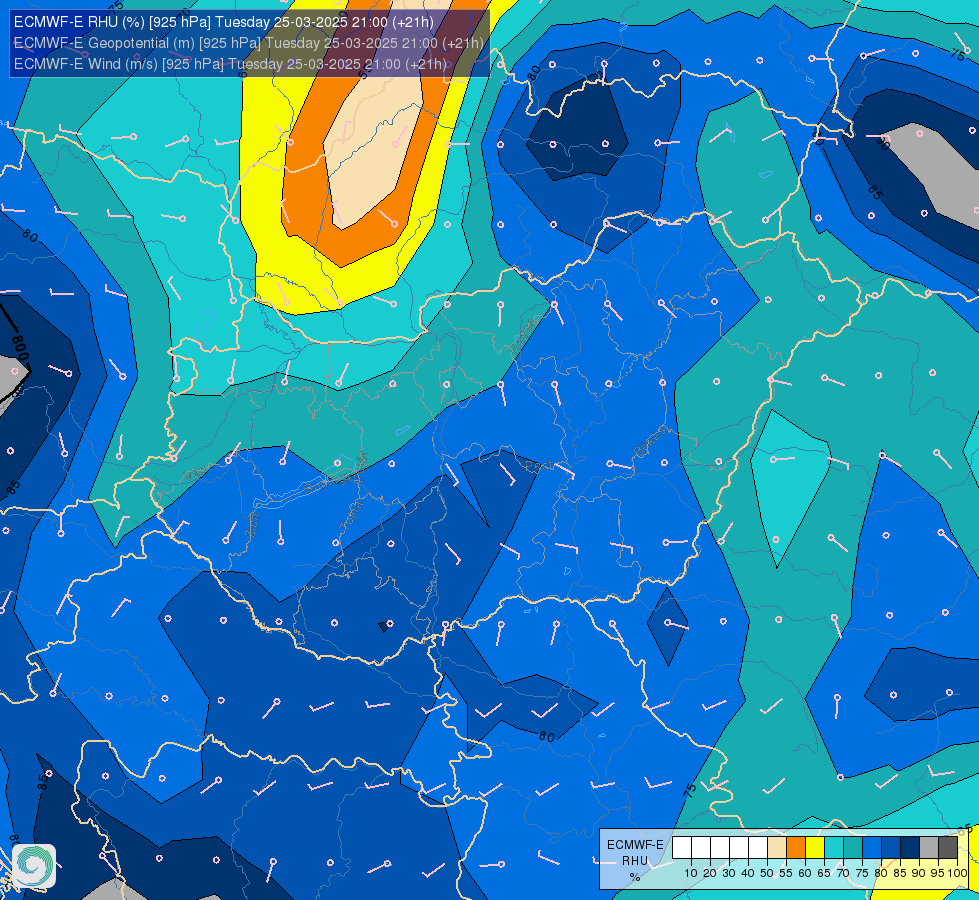Pick the dark gray 95–100% legend swatch
The width and height of the screenshot is (979, 900).
pos(948,848)
